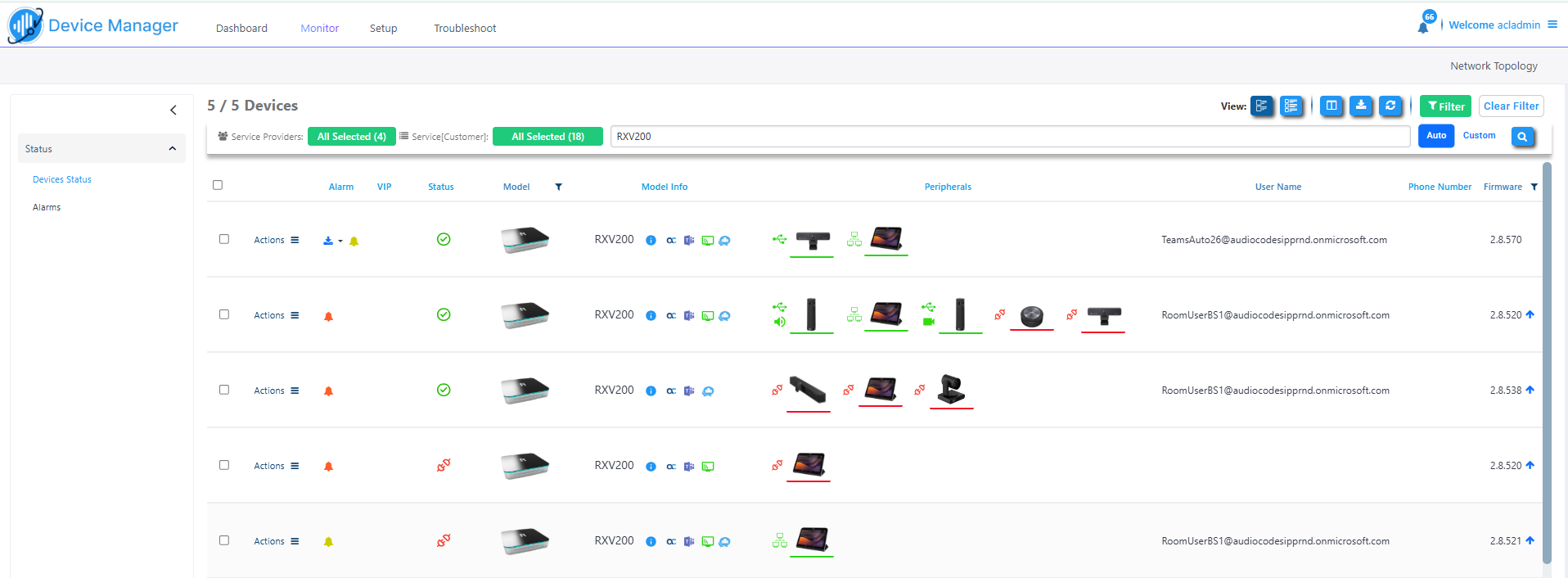The image size is (1568, 578).
Task: Tick the checkbox for firmware 2.8.521 row
Action: (224, 540)
